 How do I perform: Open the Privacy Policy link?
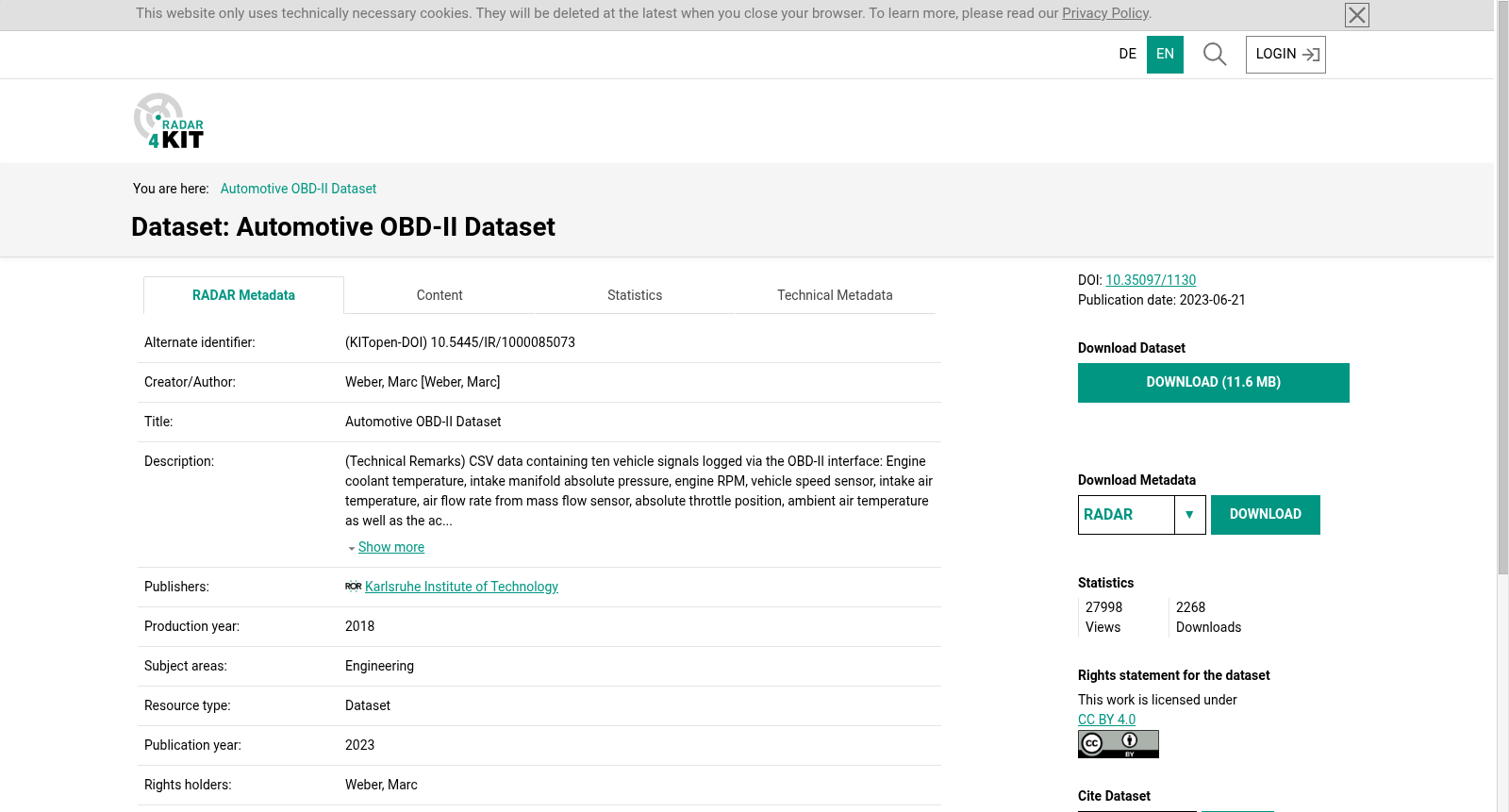click(x=1105, y=13)
